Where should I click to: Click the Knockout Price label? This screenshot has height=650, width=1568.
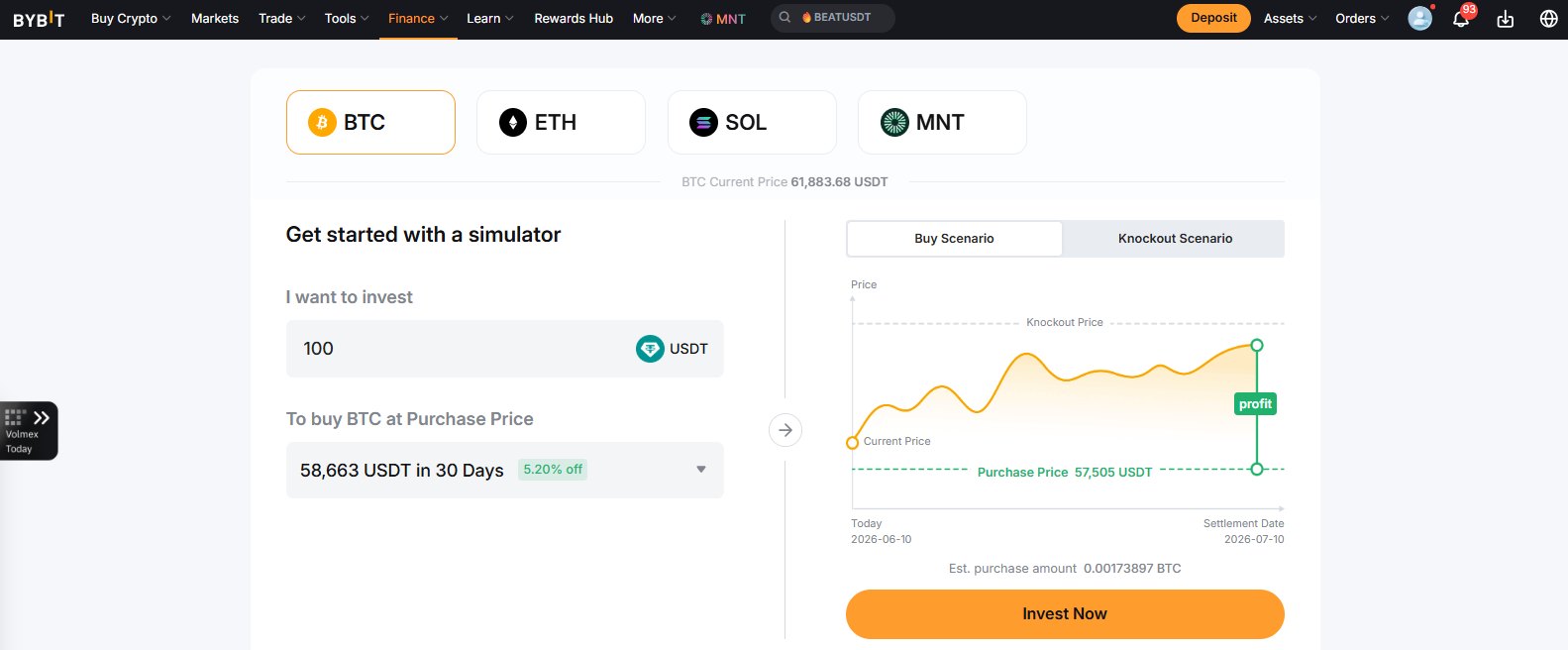click(x=1065, y=322)
